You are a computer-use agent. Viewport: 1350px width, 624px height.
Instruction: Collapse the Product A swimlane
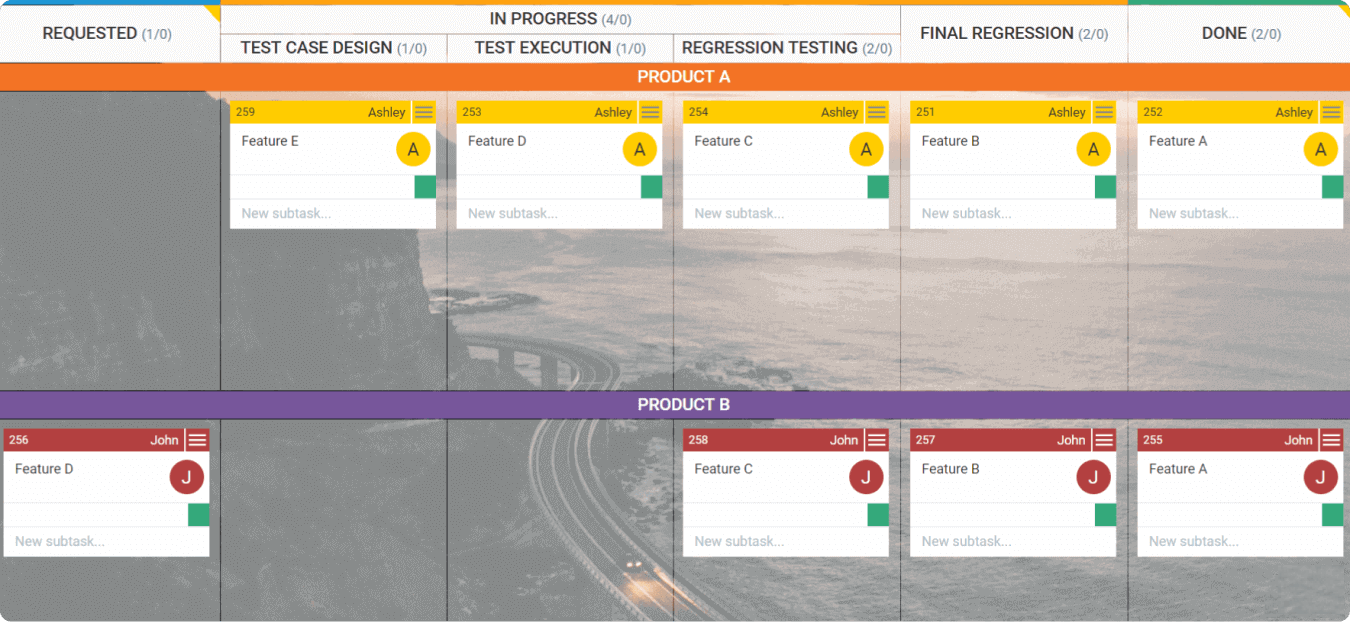click(683, 76)
